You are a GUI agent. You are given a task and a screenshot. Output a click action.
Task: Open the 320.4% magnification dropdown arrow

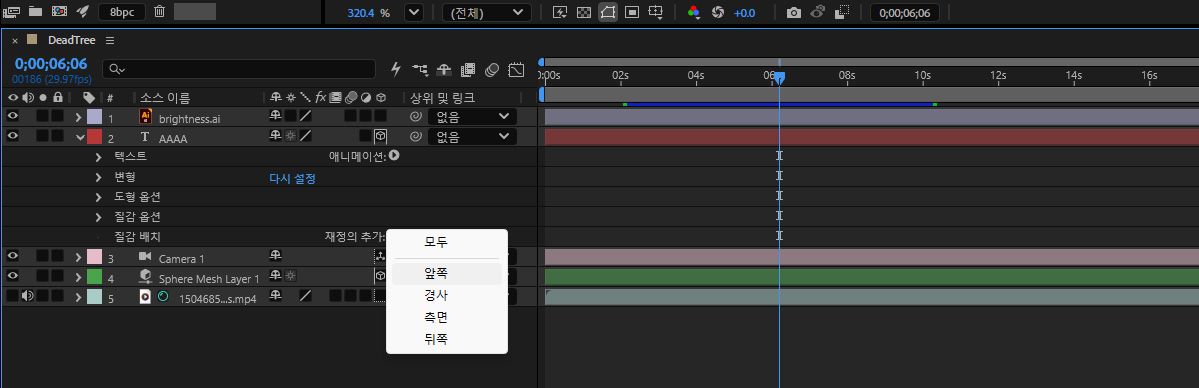point(414,13)
